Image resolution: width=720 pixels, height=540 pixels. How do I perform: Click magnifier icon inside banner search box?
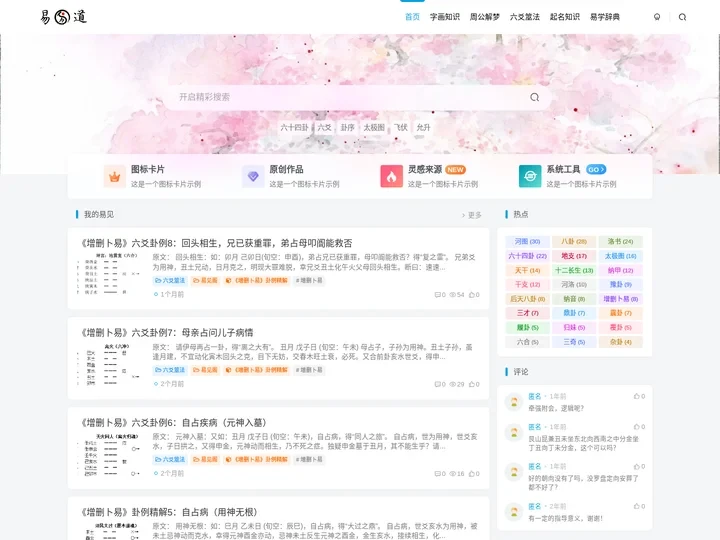pyautogui.click(x=534, y=97)
